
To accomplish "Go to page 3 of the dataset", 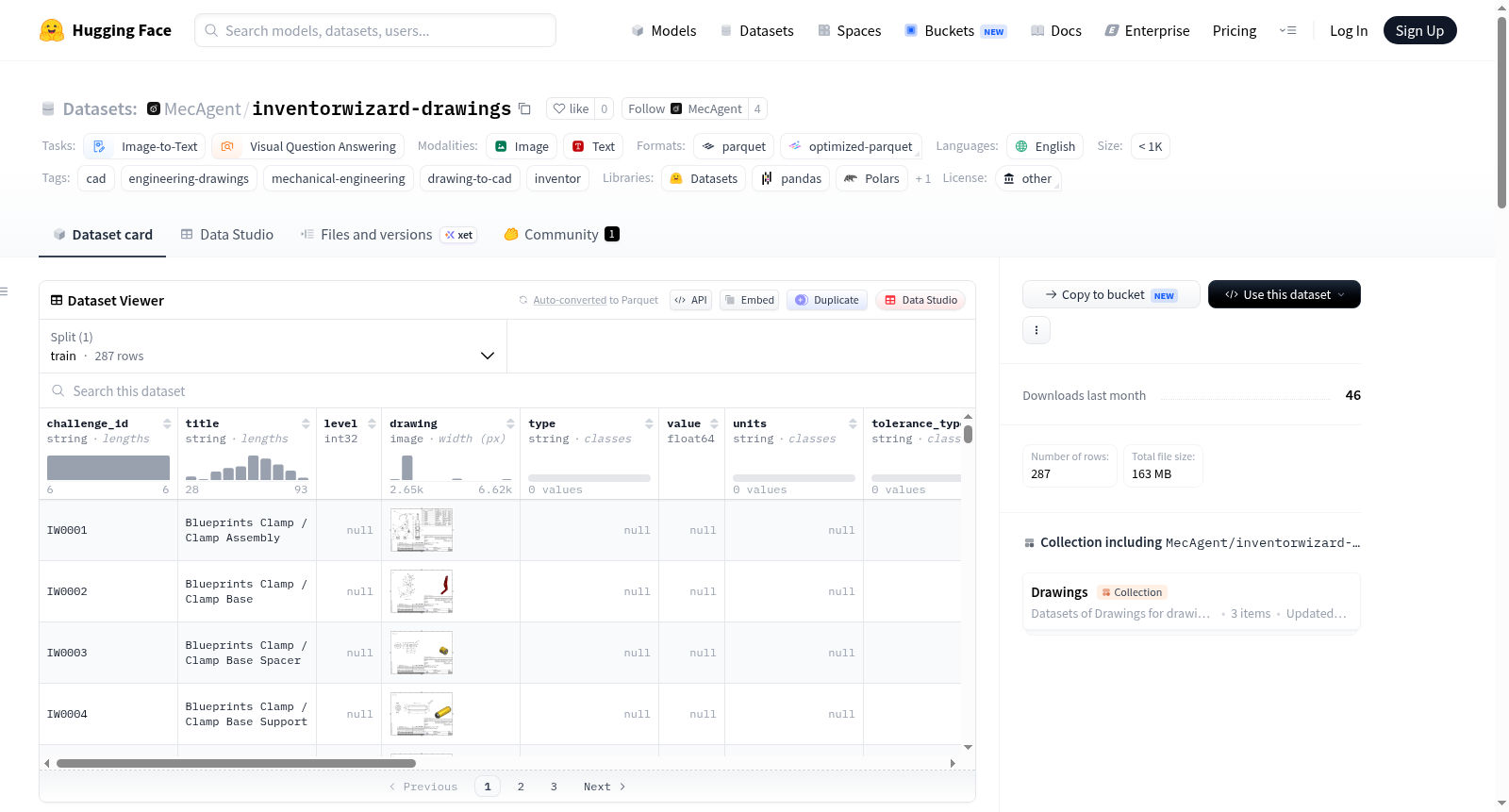I will [554, 787].
